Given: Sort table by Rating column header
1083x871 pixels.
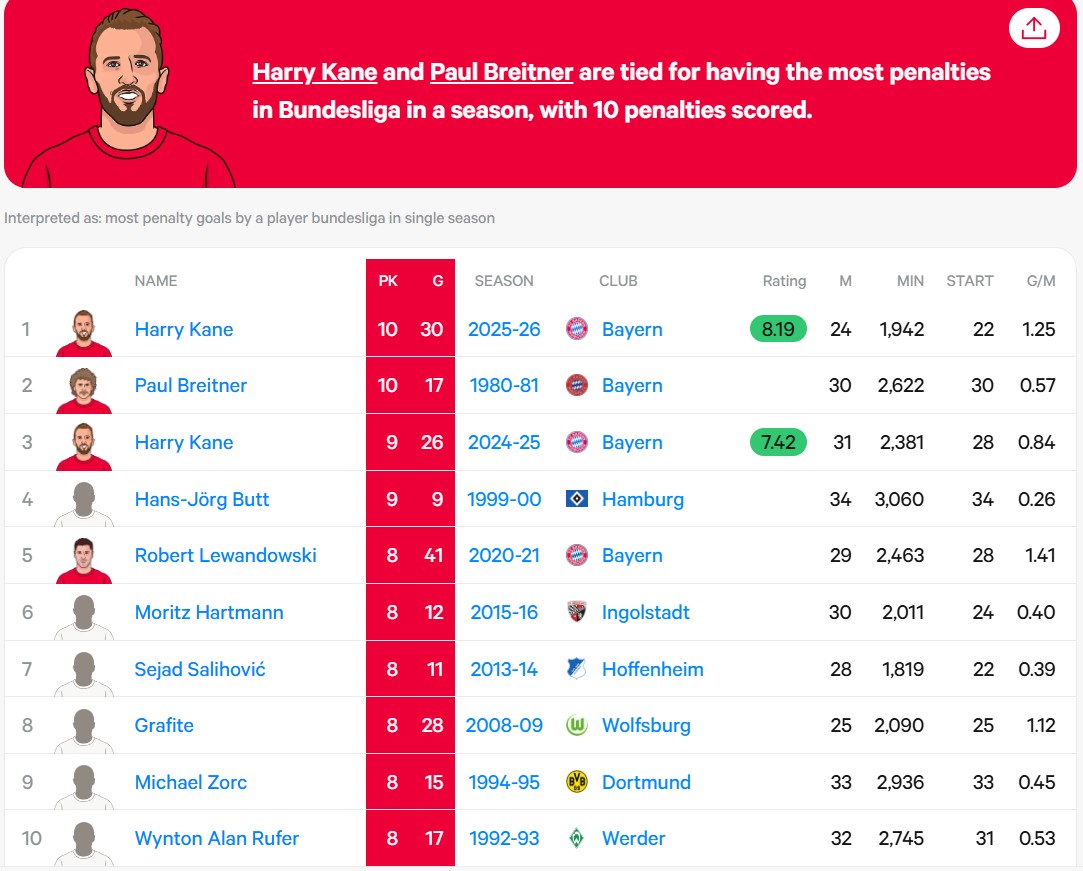Looking at the screenshot, I should [784, 281].
